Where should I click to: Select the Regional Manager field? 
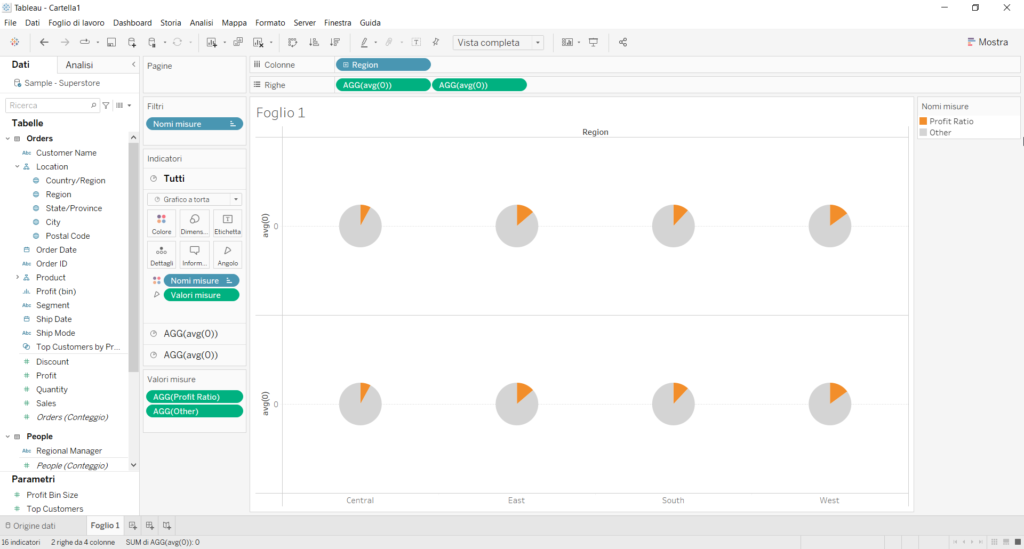point(69,451)
